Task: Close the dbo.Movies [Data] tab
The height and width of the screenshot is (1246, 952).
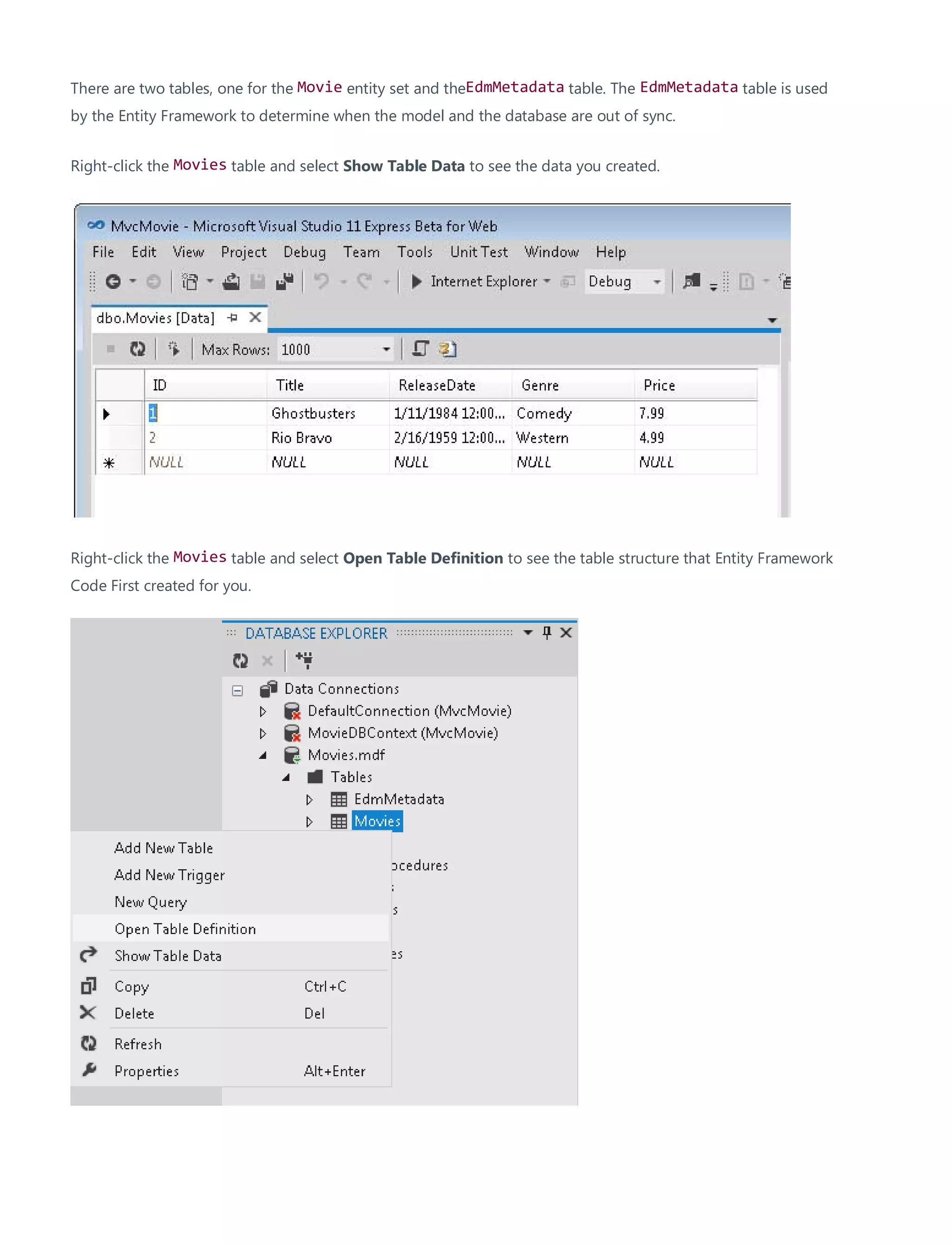Action: click(256, 317)
